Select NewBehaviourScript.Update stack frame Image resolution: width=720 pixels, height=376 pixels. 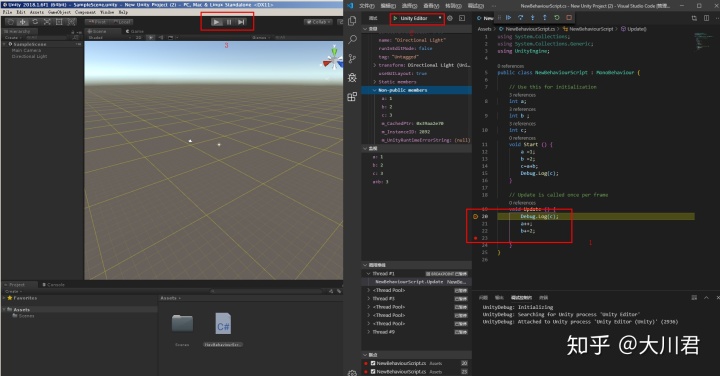coord(417,282)
